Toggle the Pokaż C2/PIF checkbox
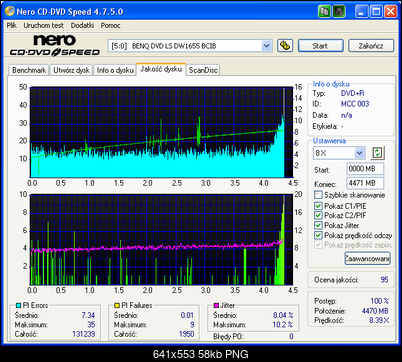Image resolution: width=402 pixels, height=362 pixels. [318, 215]
